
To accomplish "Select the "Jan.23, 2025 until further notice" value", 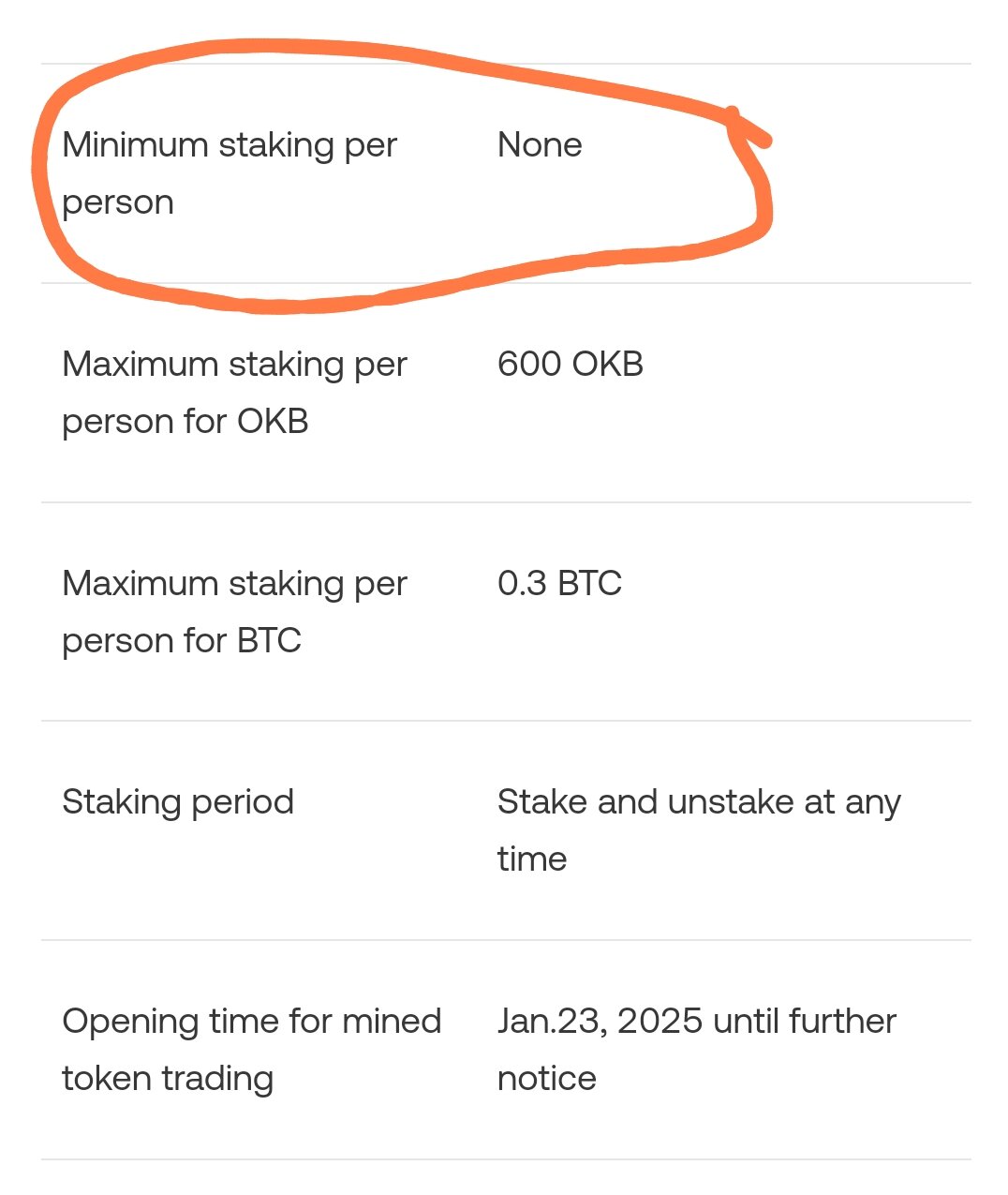I will 696,1050.
